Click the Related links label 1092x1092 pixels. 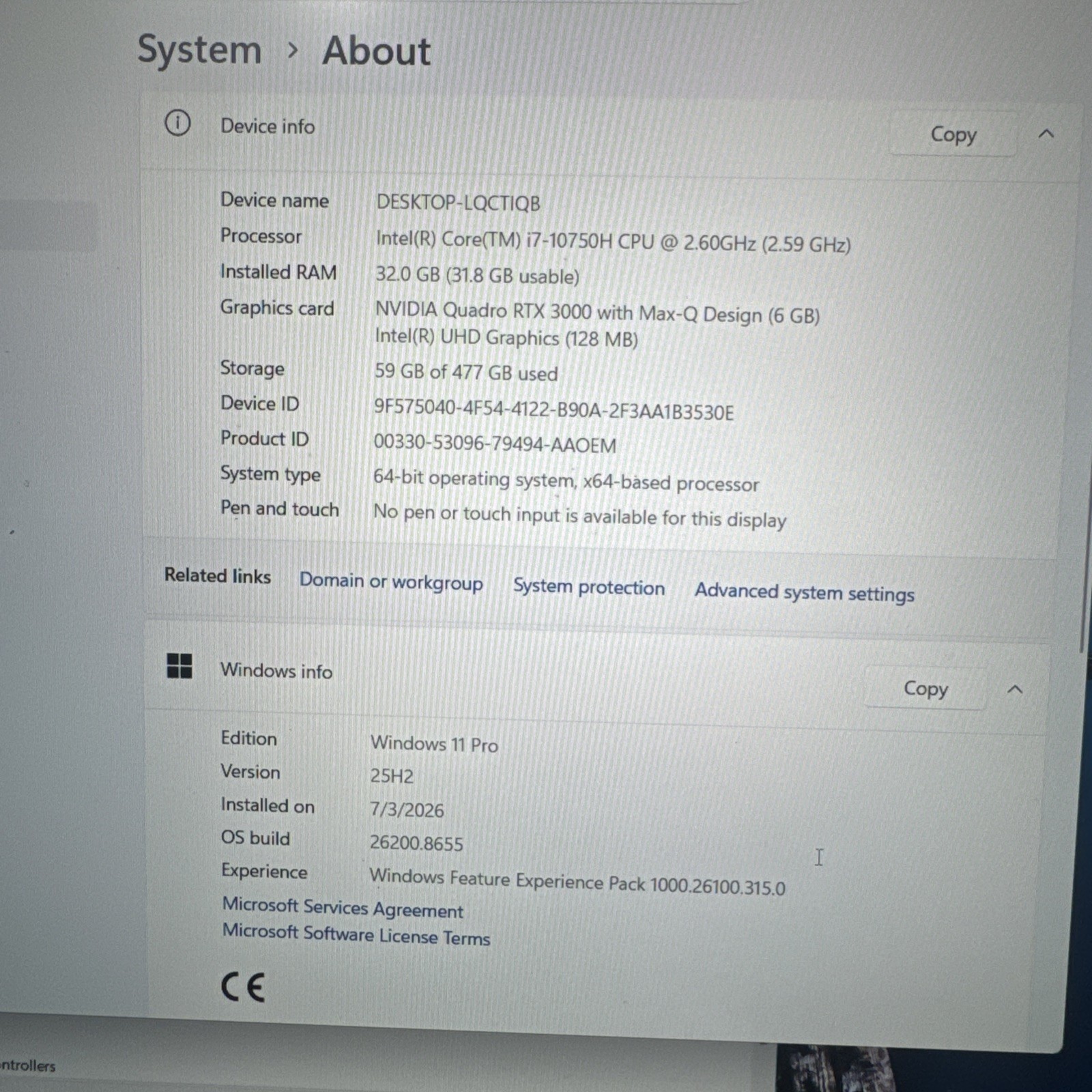pyautogui.click(x=218, y=575)
